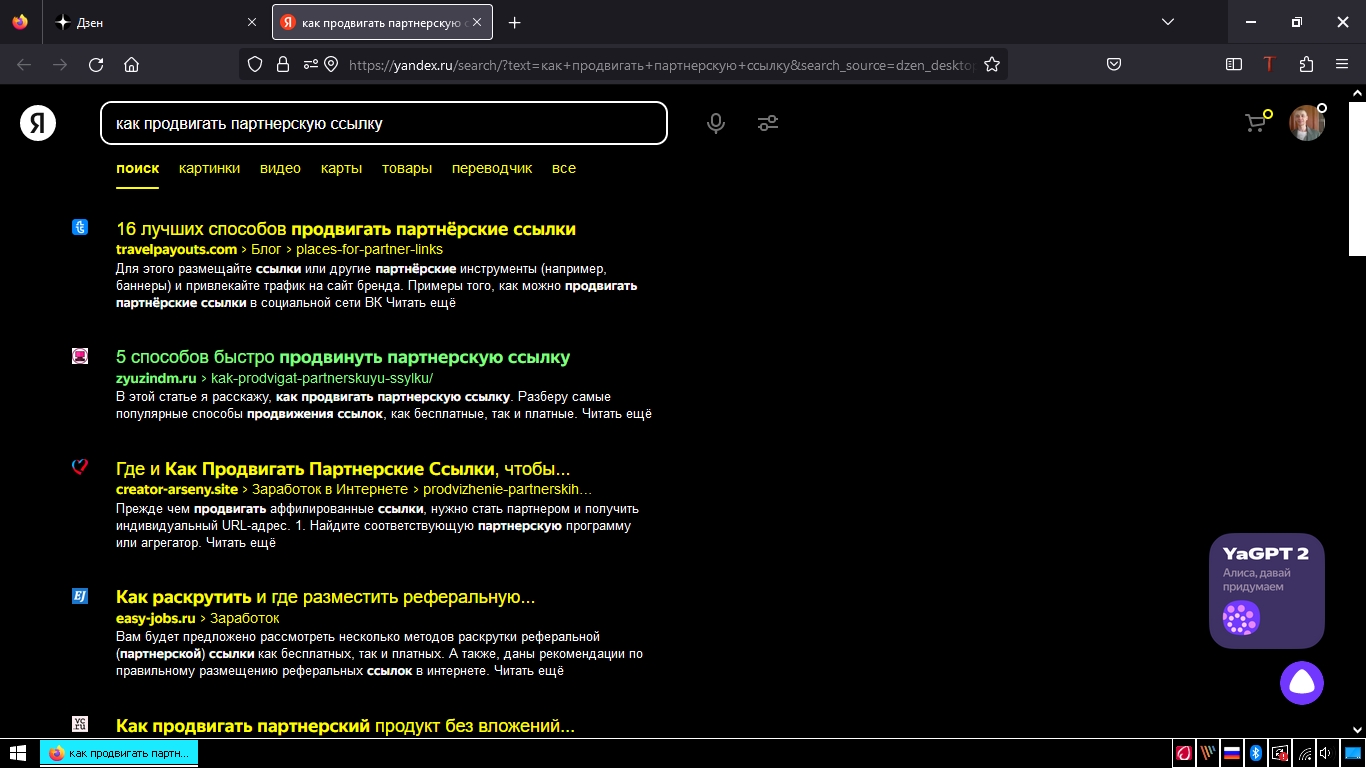Start voice search with the microphone
Viewport: 1366px width, 768px height.
(716, 123)
